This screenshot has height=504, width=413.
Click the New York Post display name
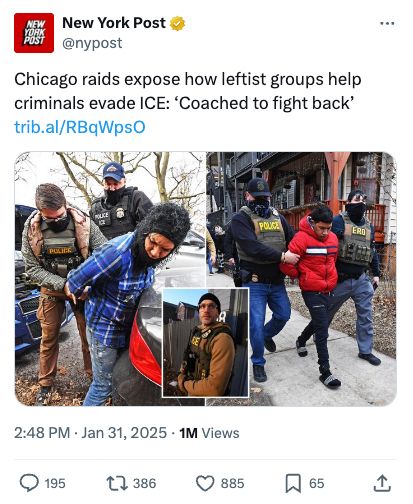click(114, 23)
